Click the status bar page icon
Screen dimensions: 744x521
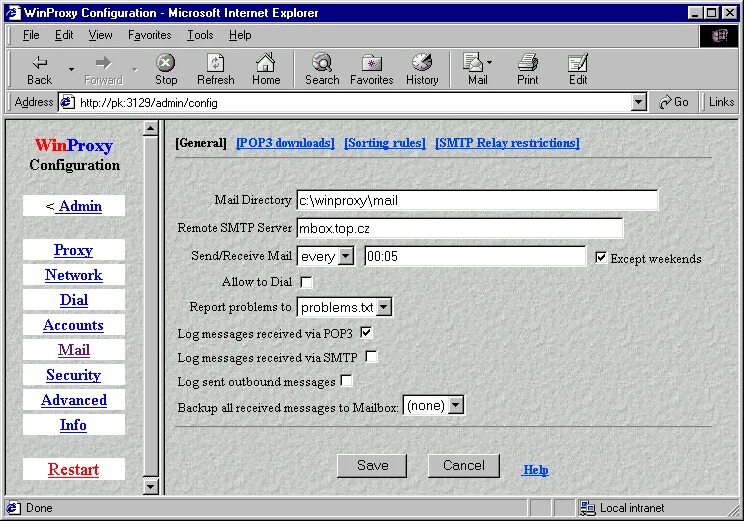pyautogui.click(x=13, y=508)
